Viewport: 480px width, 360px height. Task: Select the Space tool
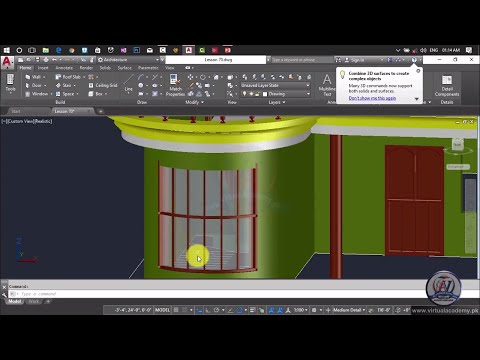tap(65, 94)
